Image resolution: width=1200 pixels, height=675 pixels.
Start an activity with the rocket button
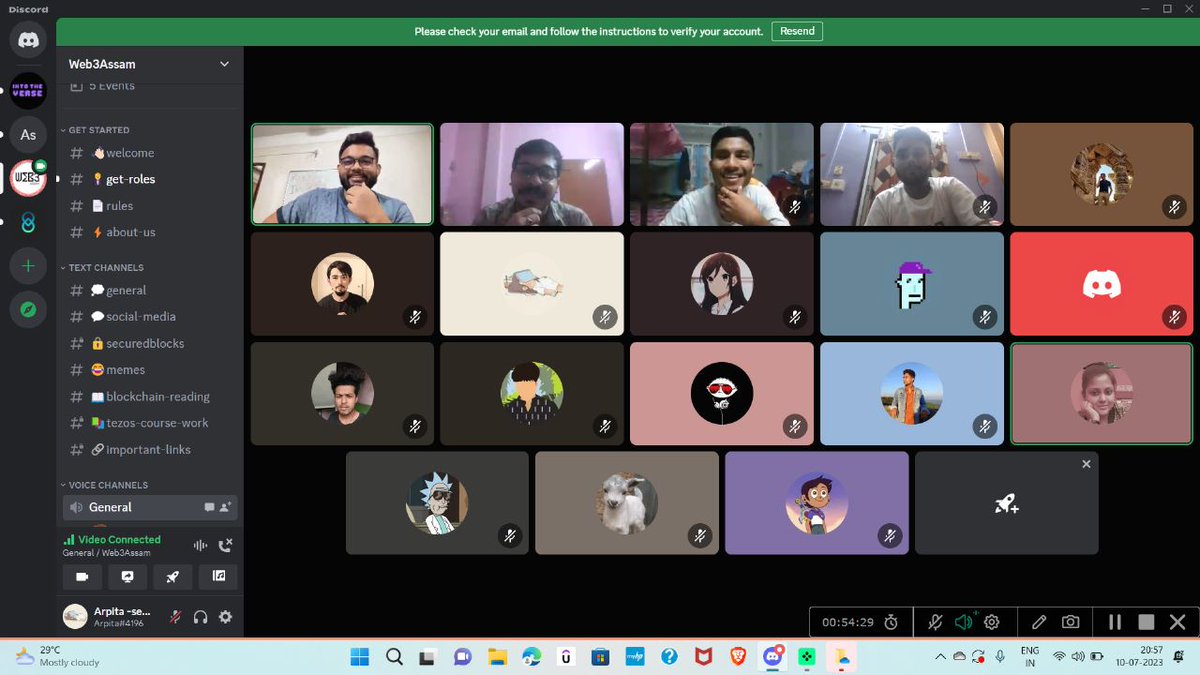tap(173, 576)
